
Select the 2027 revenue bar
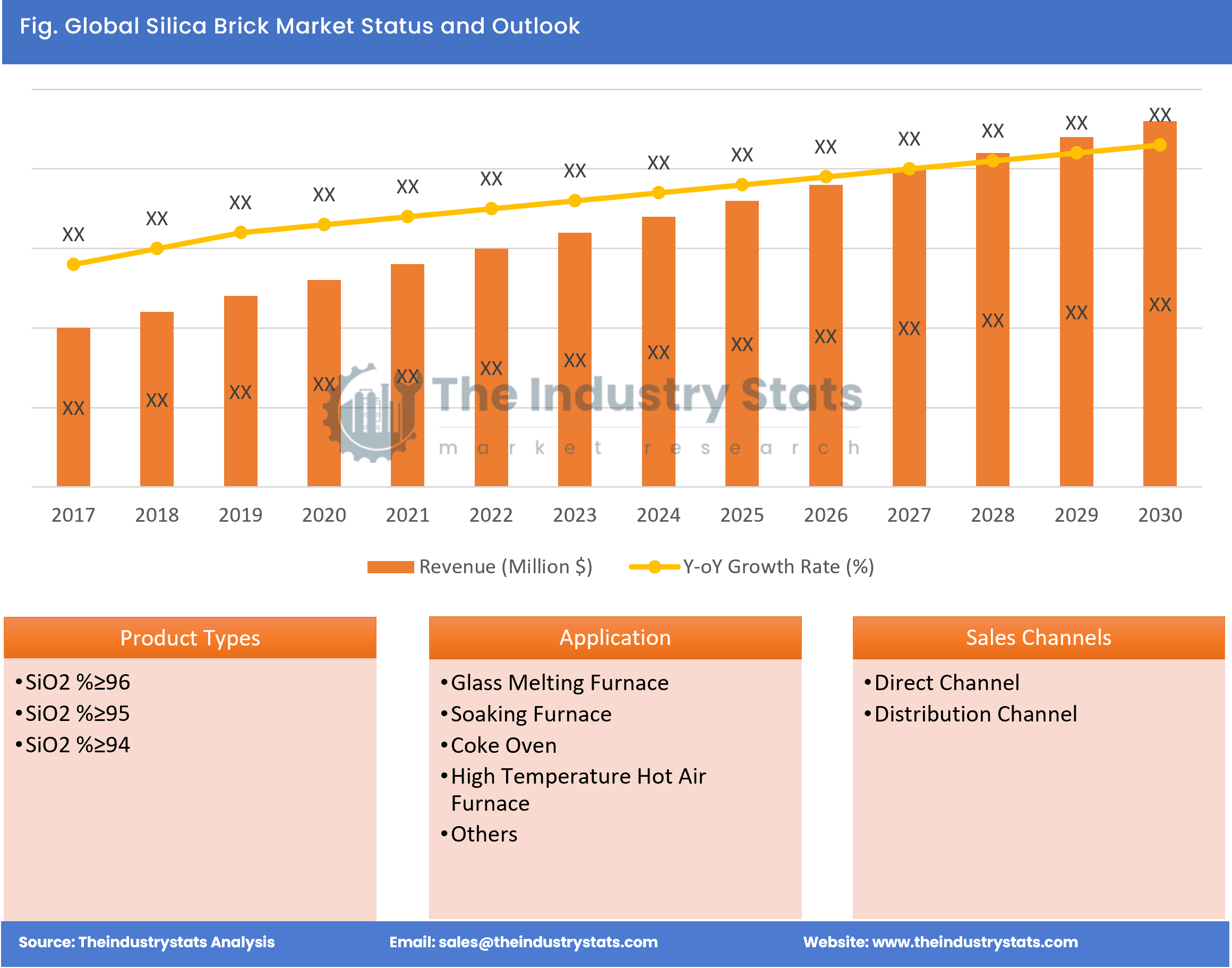tap(909, 328)
